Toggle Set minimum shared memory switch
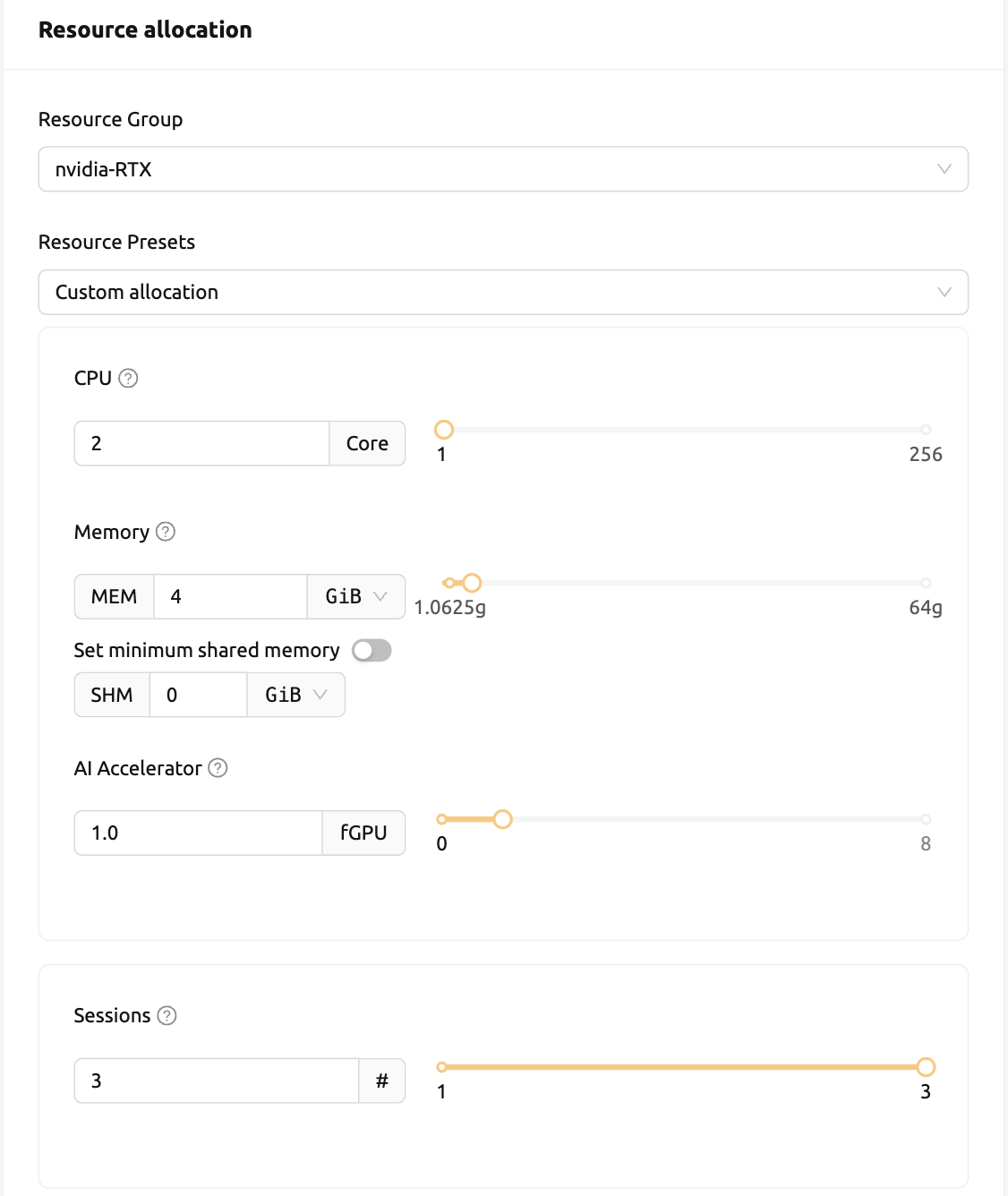Viewport: 1008px width, 1196px height. pos(372,650)
